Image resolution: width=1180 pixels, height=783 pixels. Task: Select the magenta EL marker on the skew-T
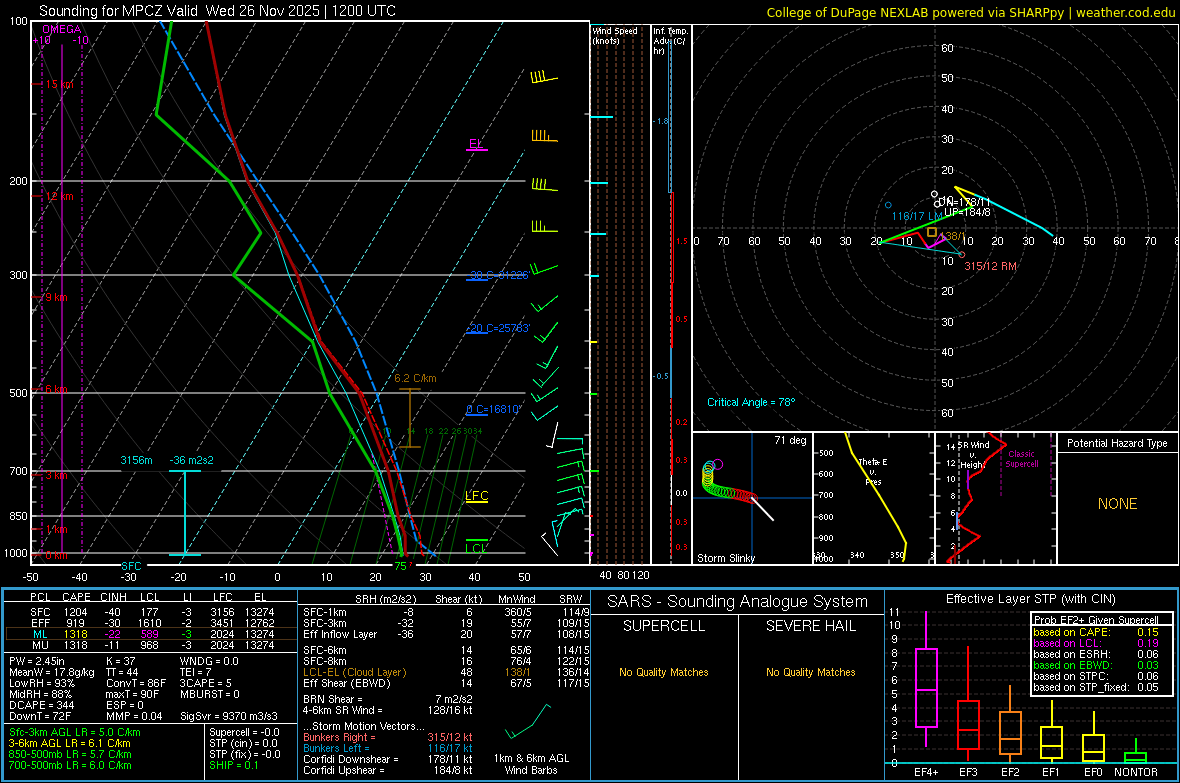point(476,144)
